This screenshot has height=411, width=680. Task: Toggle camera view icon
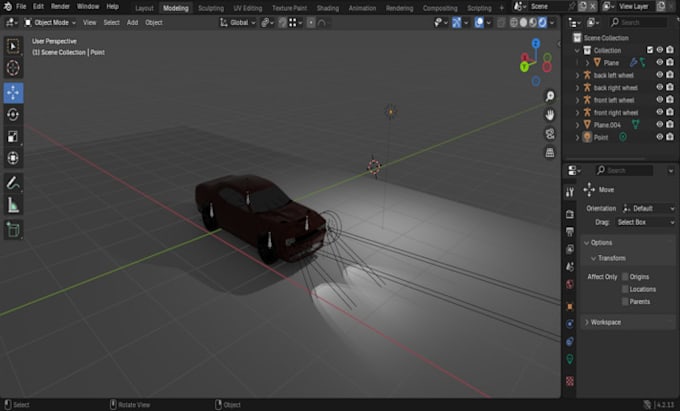tap(550, 134)
